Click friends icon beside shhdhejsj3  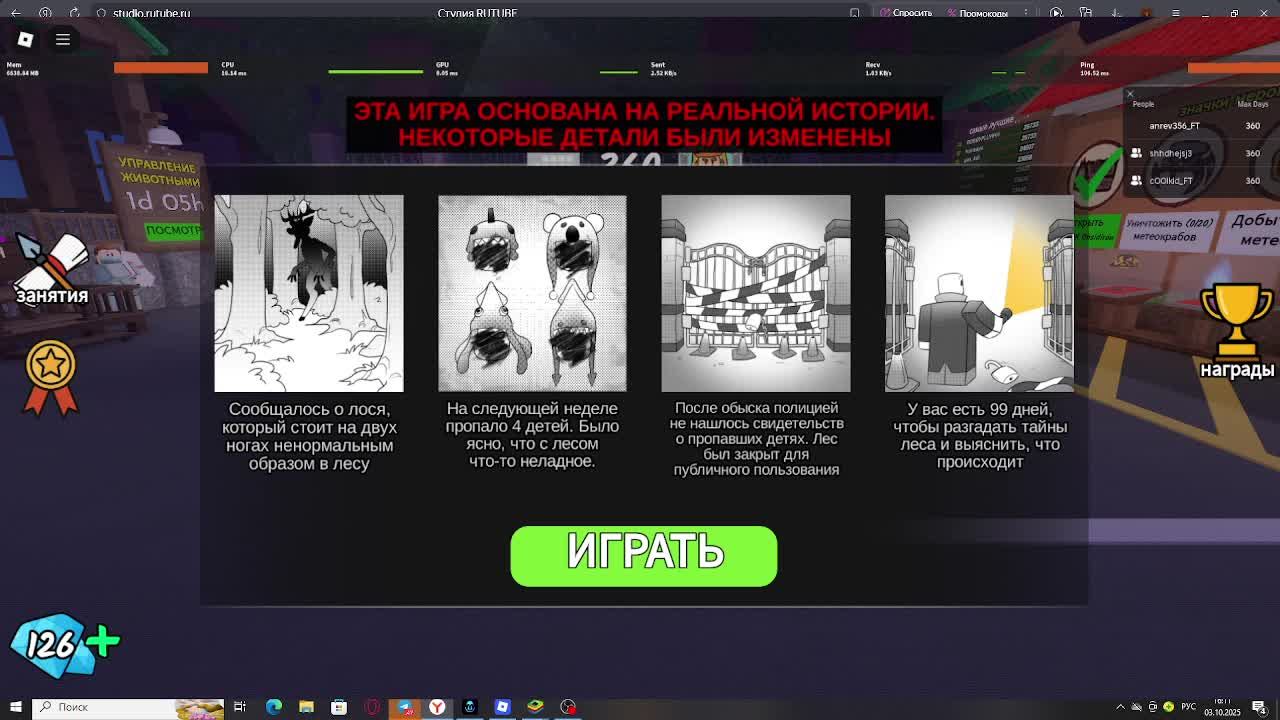[x=1136, y=153]
